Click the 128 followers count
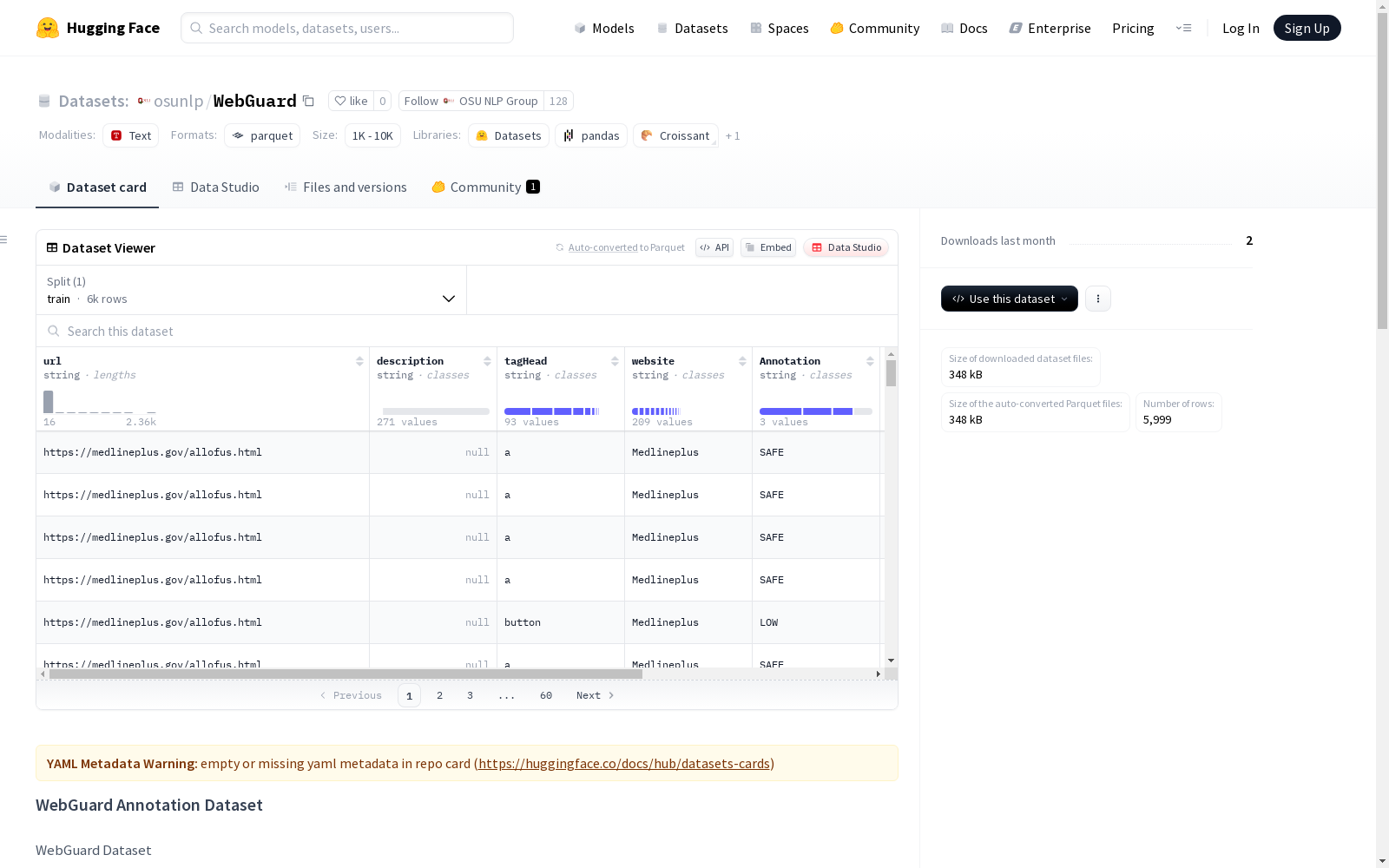Viewport: 1389px width, 868px height. pyautogui.click(x=558, y=101)
